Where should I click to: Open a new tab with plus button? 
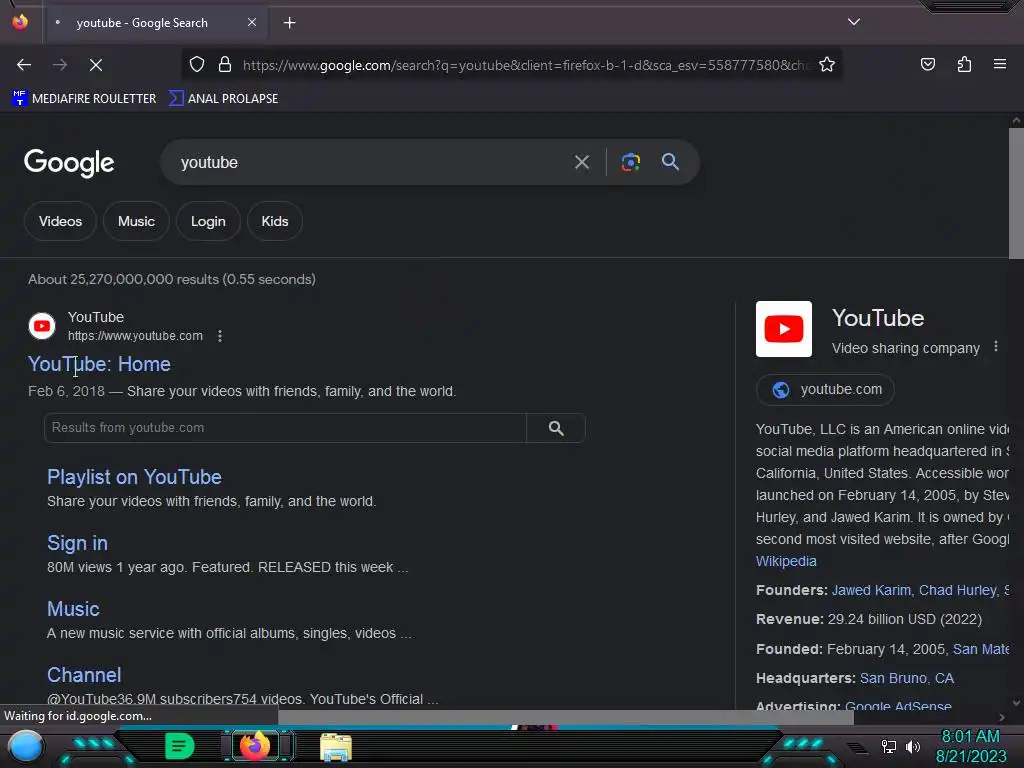(289, 23)
